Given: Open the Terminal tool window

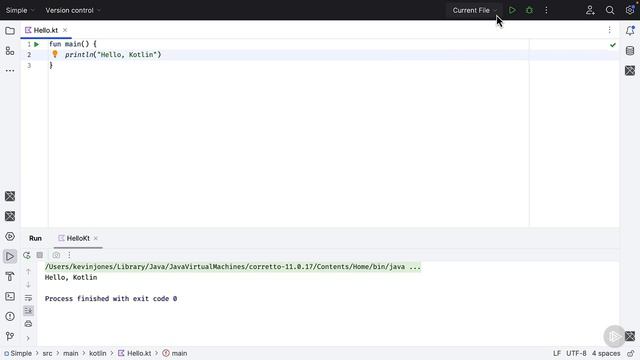Looking at the screenshot, I should tap(10, 296).
